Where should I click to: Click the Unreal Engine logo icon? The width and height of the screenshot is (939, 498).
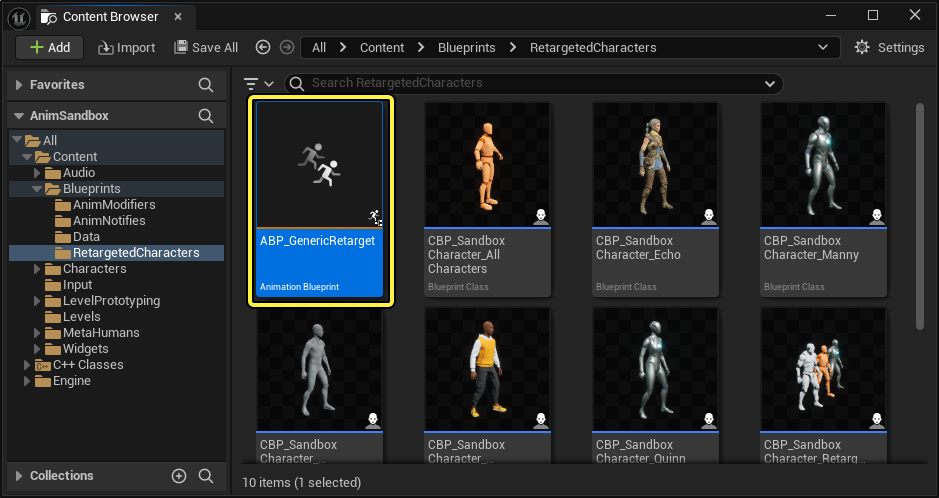19,17
